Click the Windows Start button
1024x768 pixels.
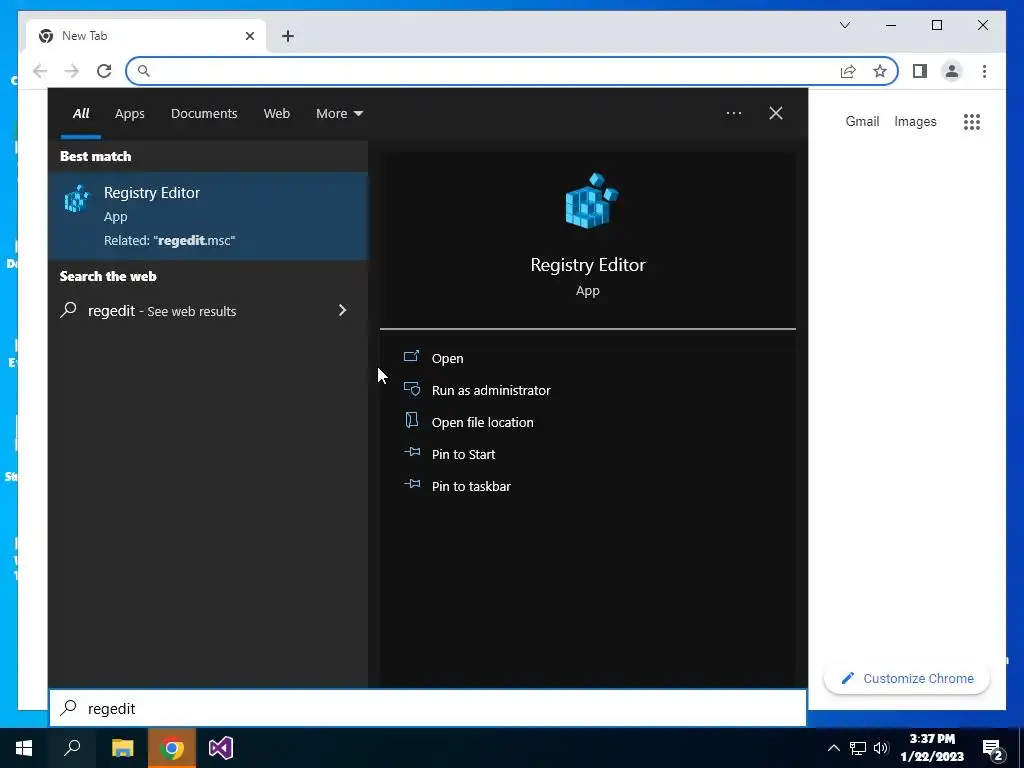pos(24,748)
